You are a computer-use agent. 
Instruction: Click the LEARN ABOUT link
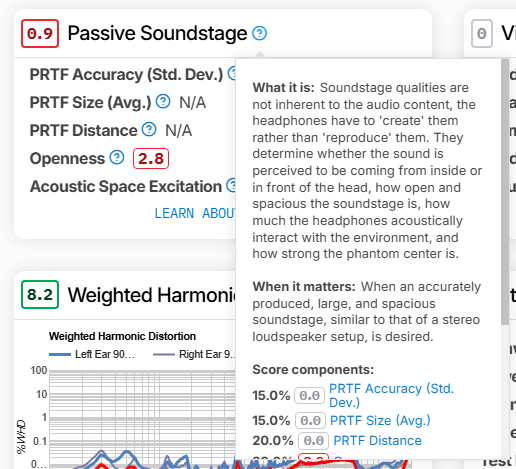click(x=195, y=213)
